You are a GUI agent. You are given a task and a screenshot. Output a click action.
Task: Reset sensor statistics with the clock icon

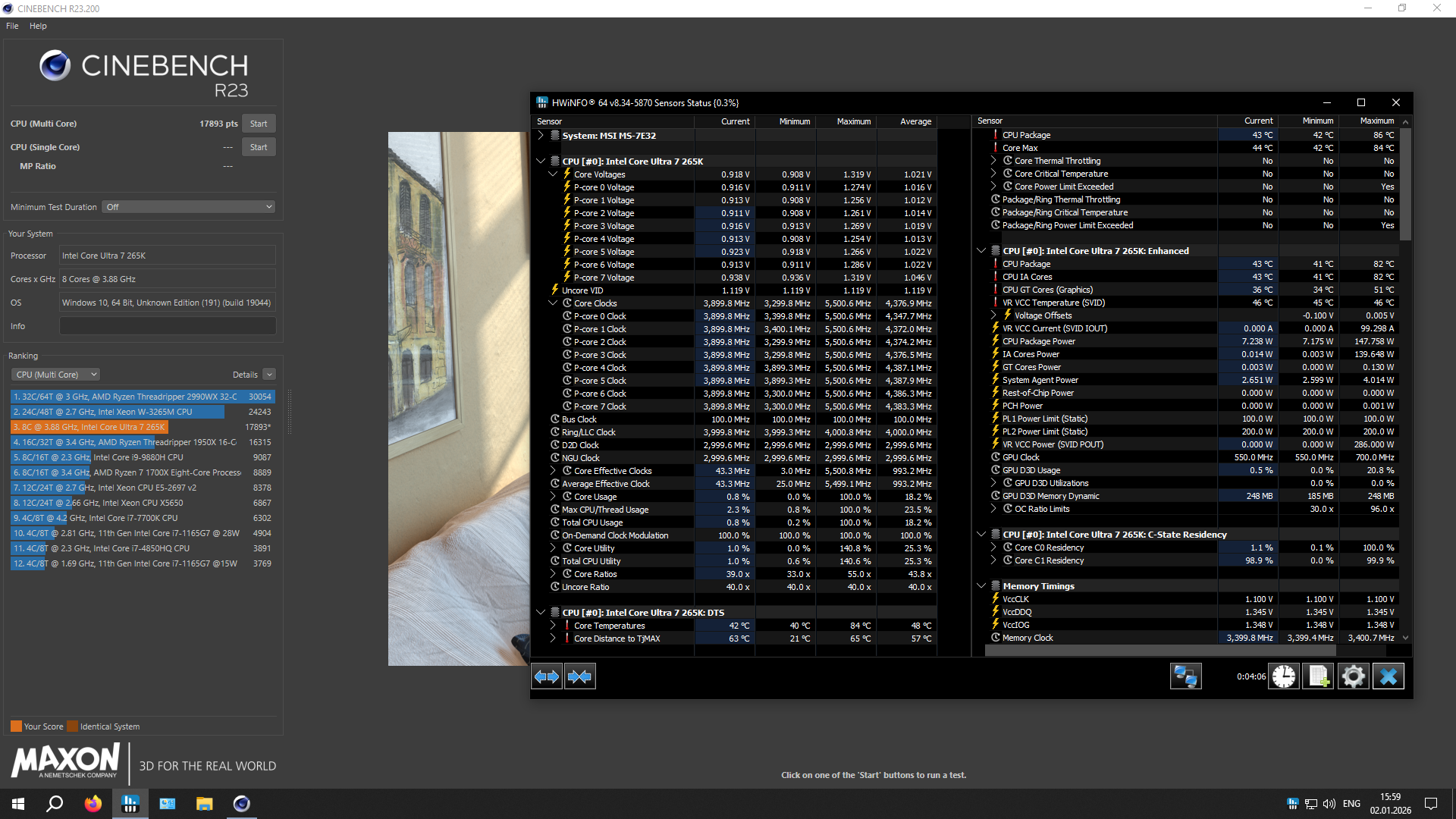click(1284, 676)
